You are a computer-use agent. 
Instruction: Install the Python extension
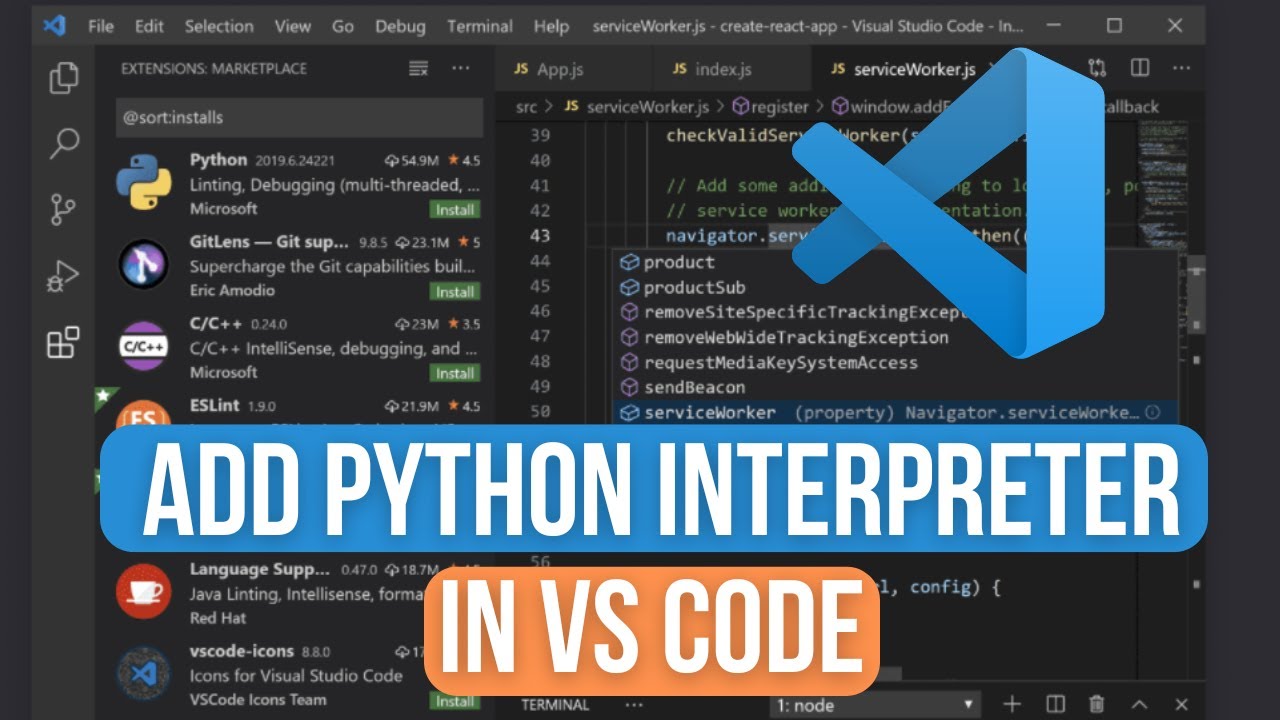(x=455, y=210)
